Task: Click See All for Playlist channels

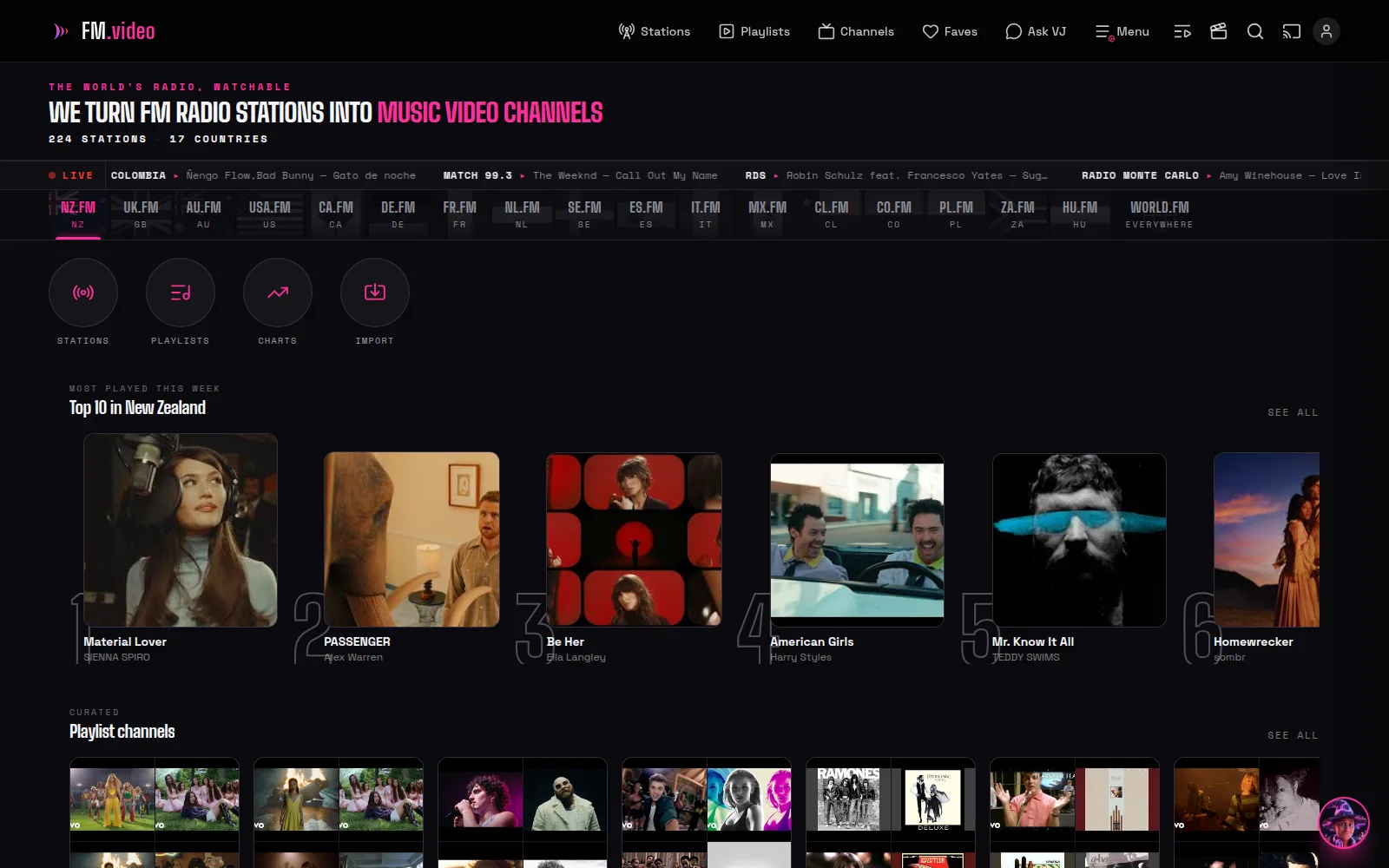Action: pos(1293,735)
